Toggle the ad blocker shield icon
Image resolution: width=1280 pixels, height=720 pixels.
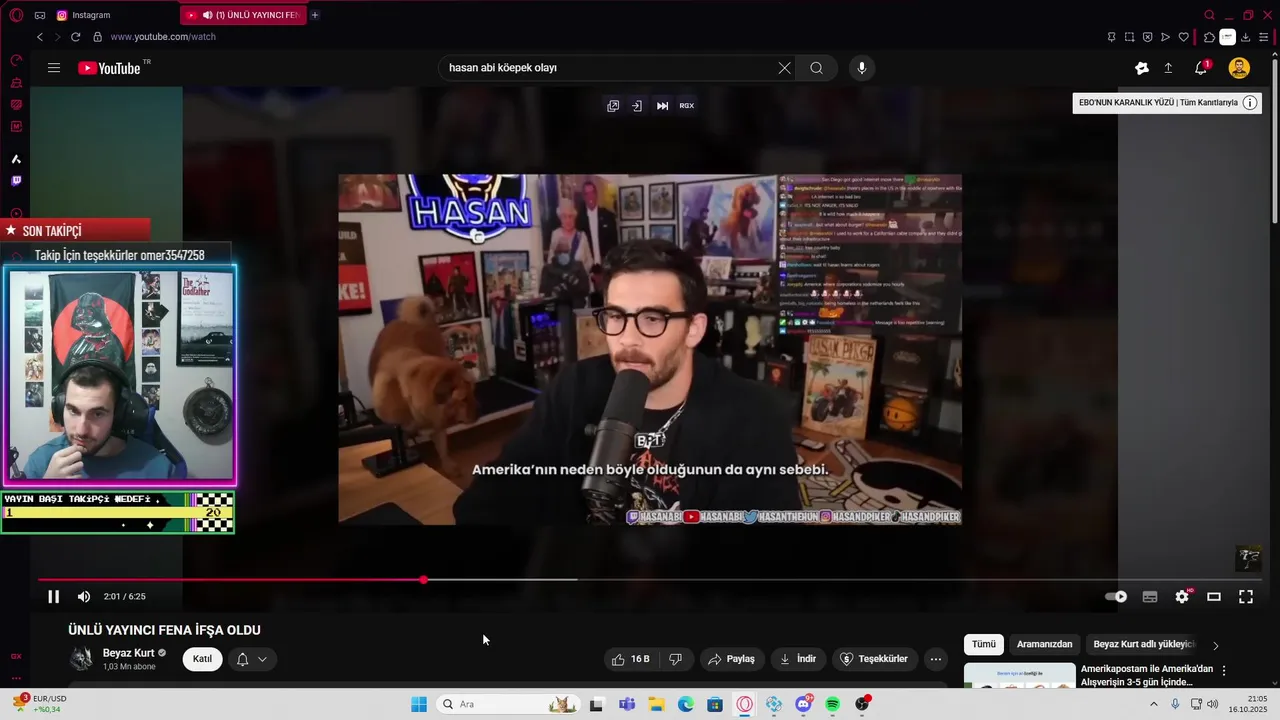[x=1148, y=37]
